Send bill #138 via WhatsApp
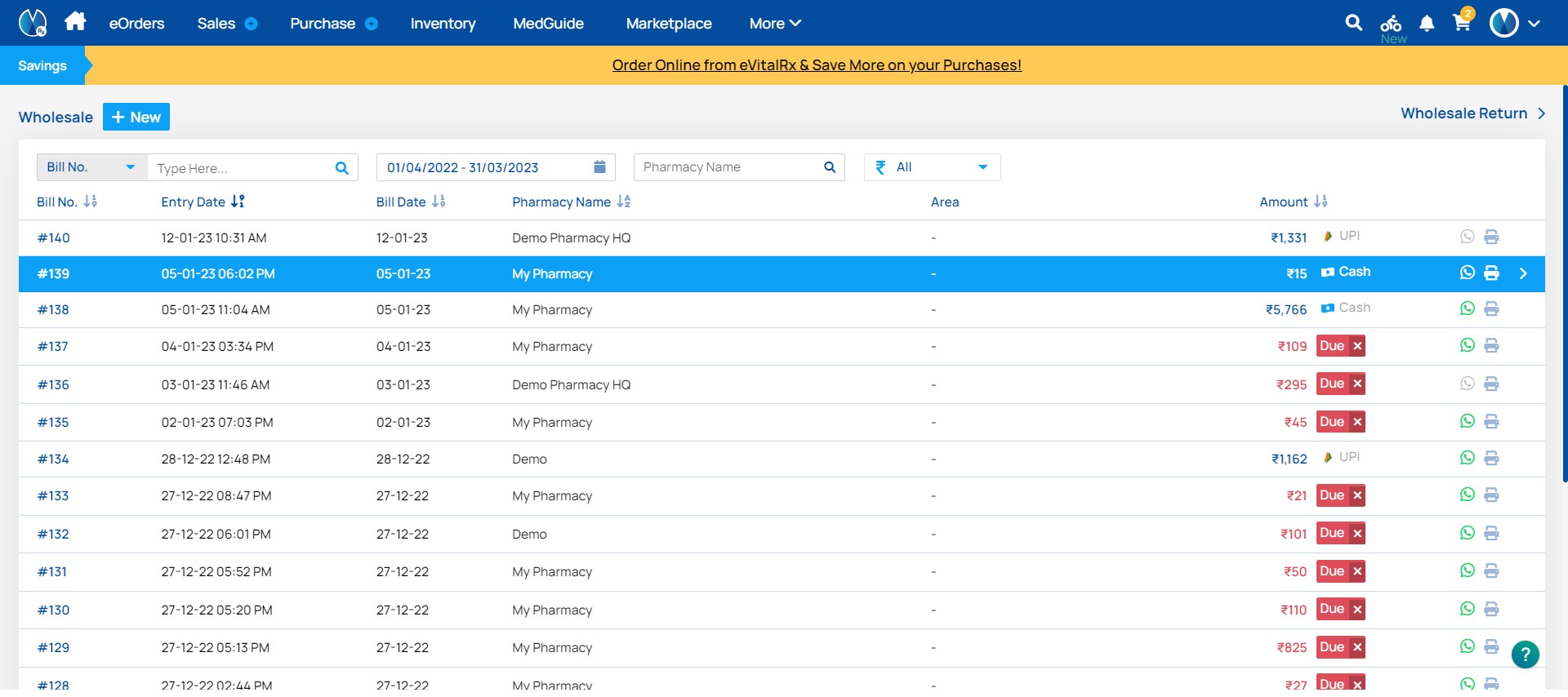1568x697 pixels. 1468,309
